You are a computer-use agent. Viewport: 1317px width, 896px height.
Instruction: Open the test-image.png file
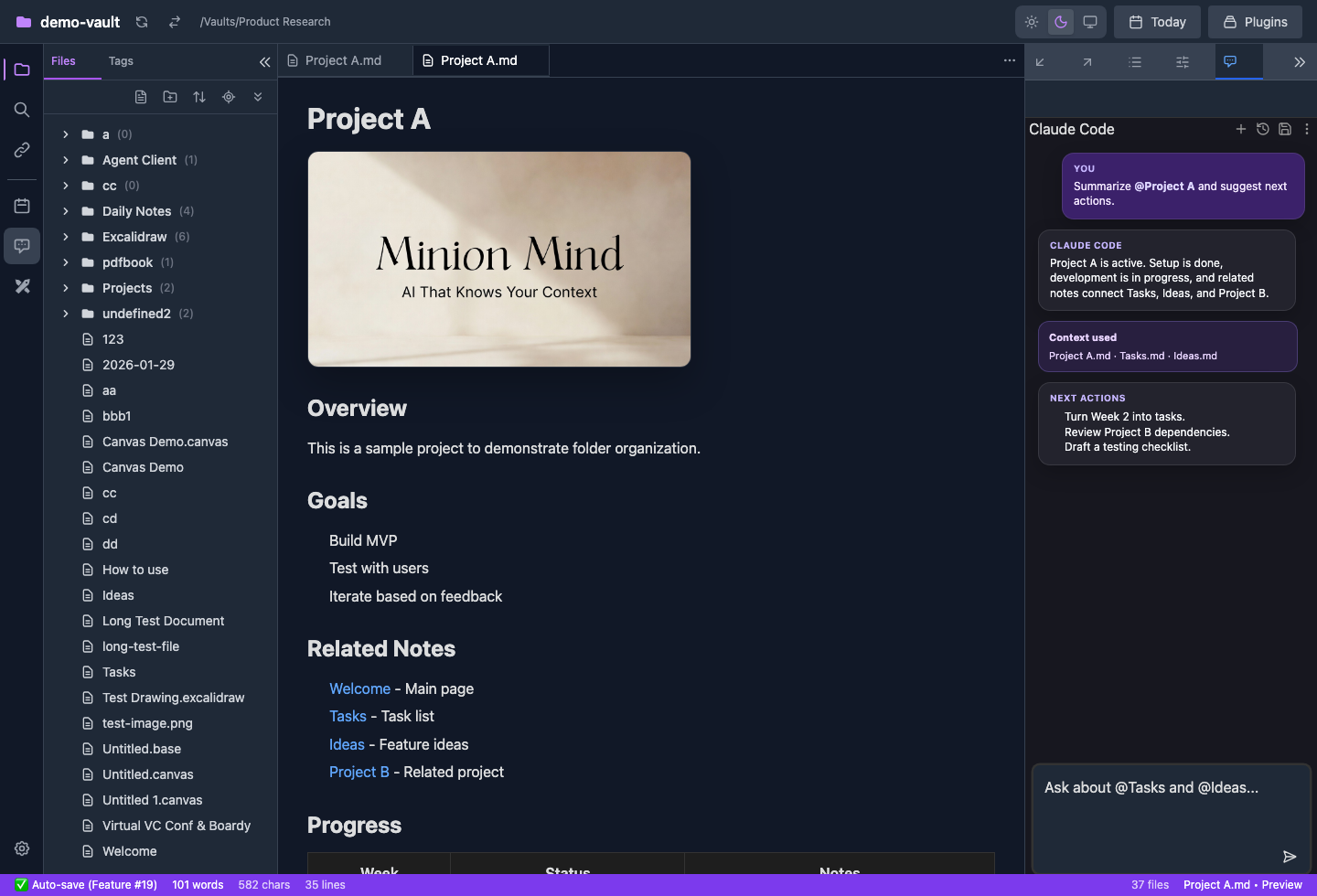pyautogui.click(x=147, y=723)
